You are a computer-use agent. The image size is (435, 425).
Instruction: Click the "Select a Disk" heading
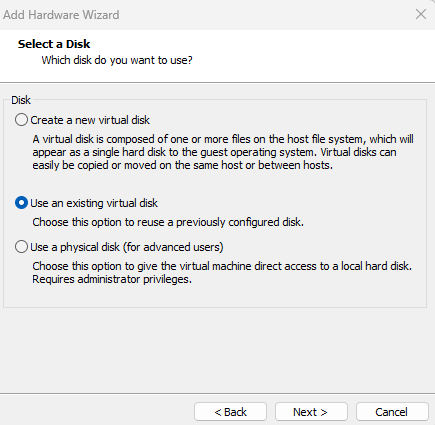click(54, 44)
